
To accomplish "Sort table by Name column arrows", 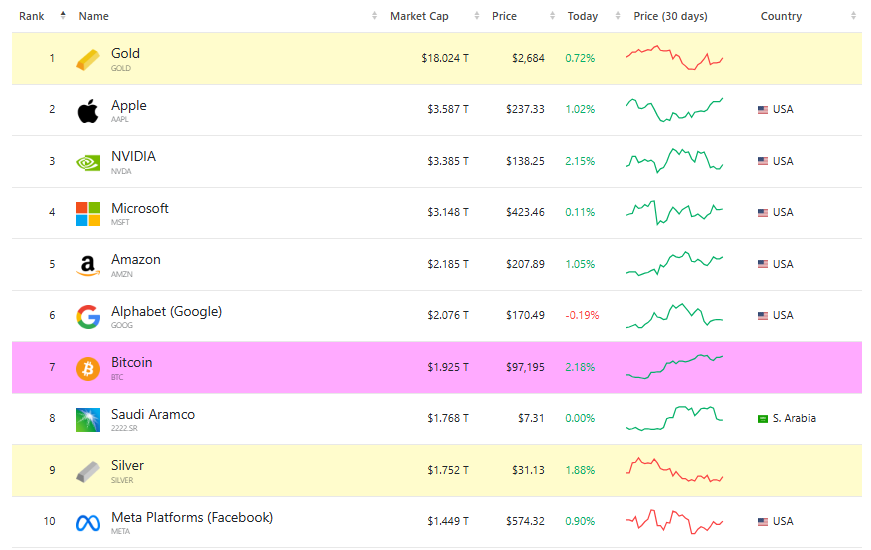I will (374, 16).
